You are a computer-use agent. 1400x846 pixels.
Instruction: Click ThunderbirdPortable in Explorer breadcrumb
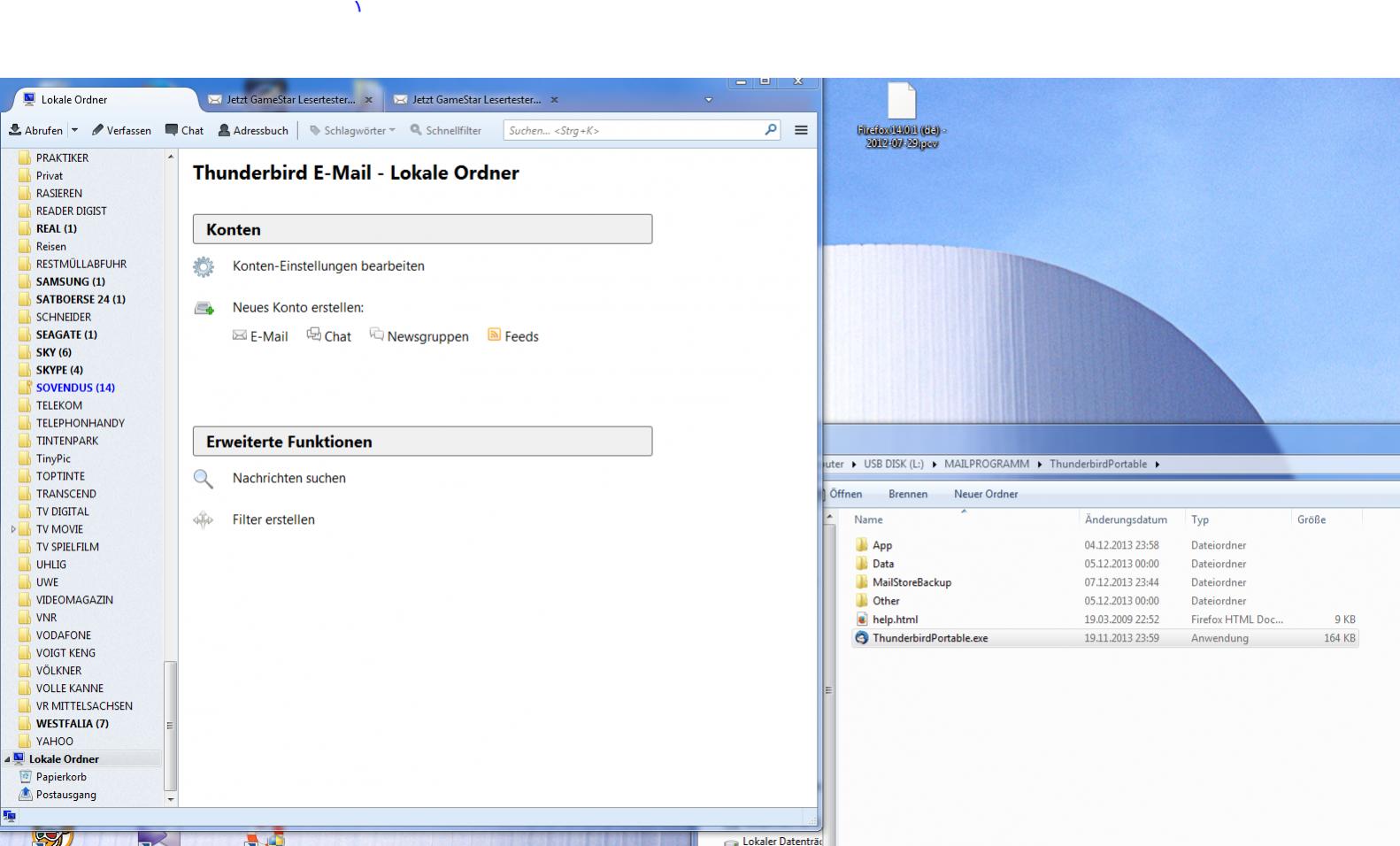(1098, 464)
